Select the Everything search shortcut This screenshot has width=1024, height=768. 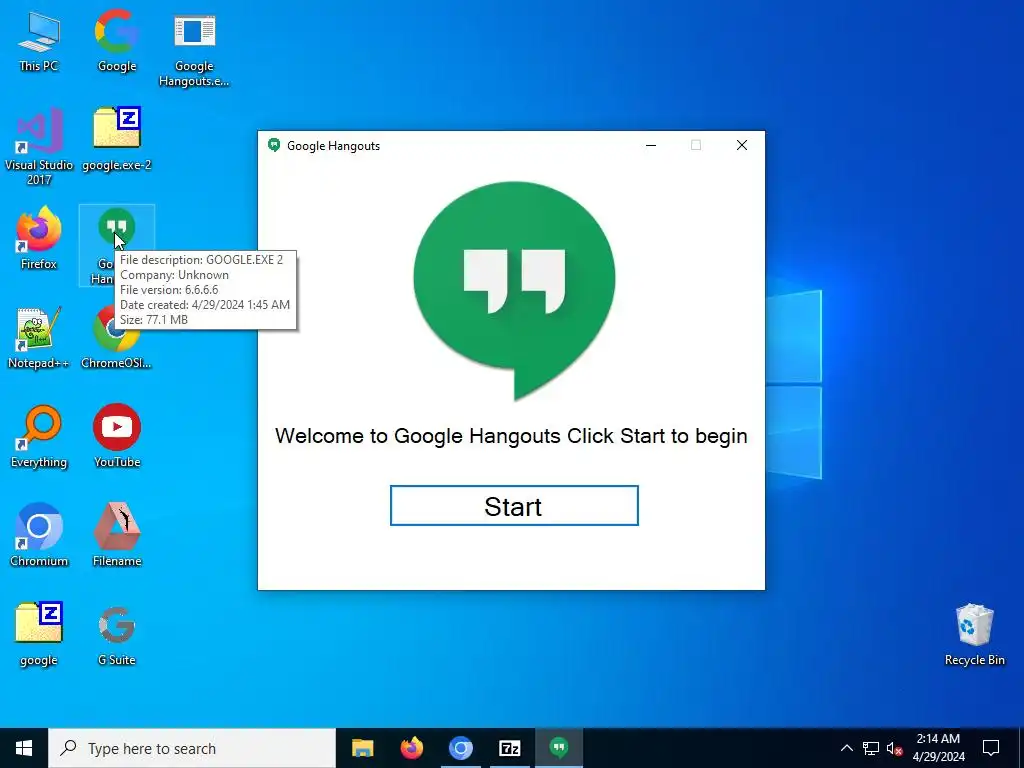tap(39, 438)
